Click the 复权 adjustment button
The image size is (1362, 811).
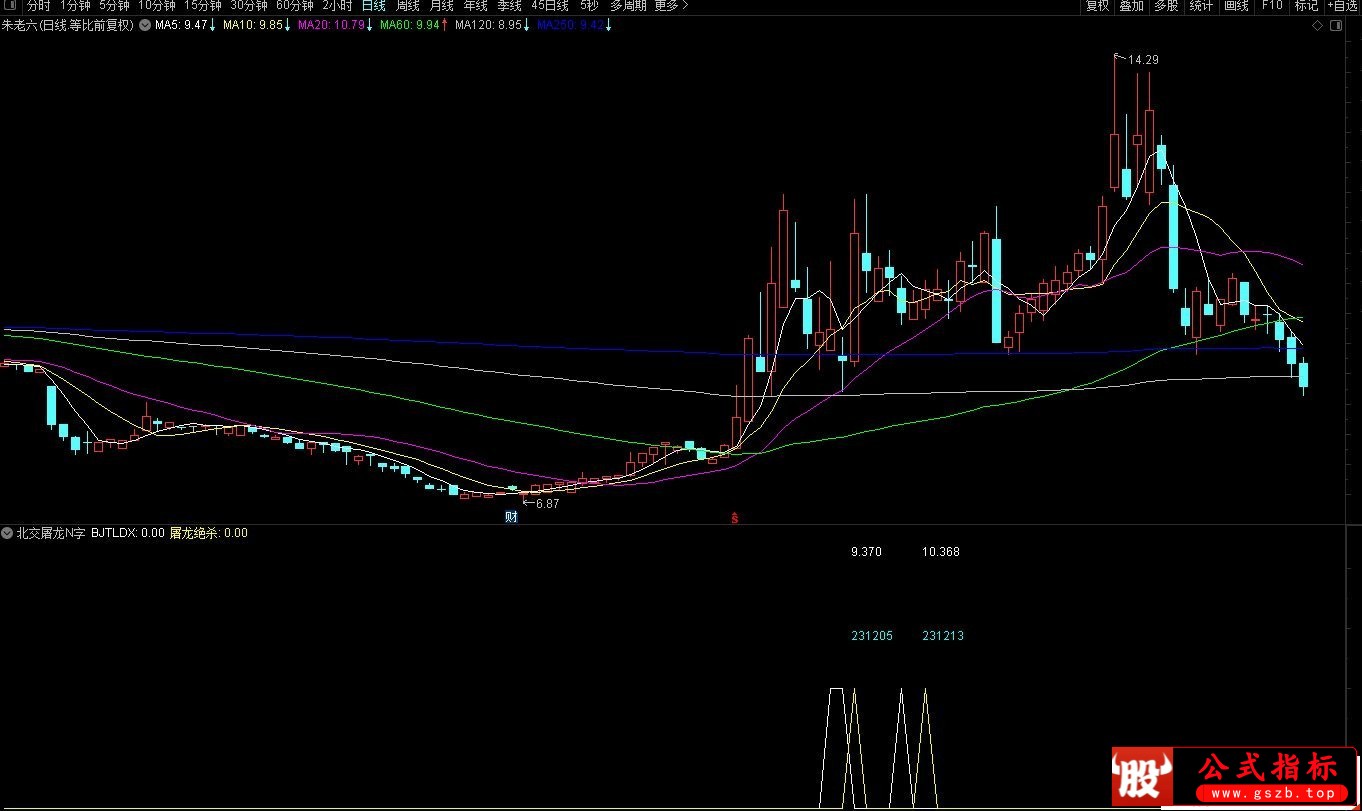1097,6
